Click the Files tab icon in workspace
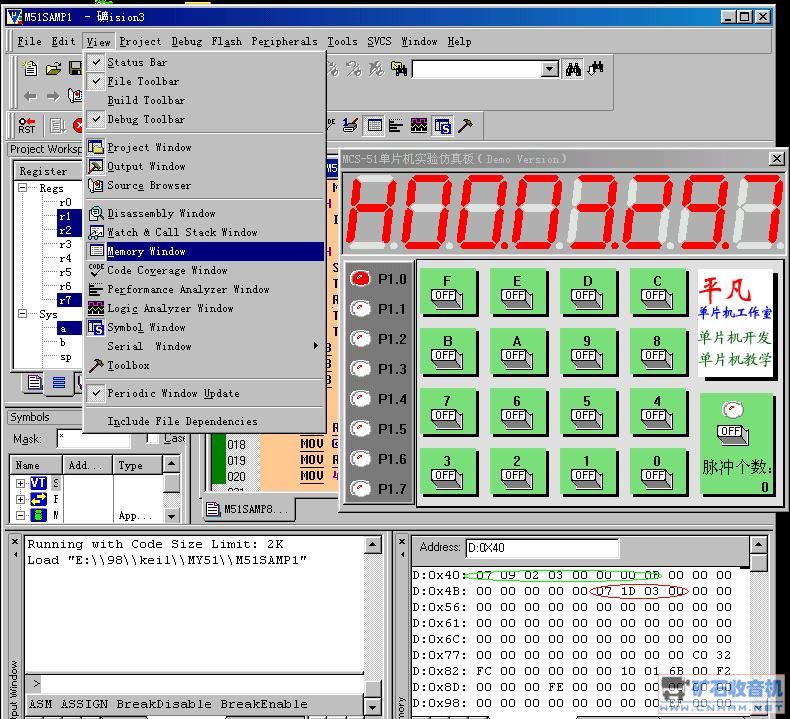 (x=34, y=382)
